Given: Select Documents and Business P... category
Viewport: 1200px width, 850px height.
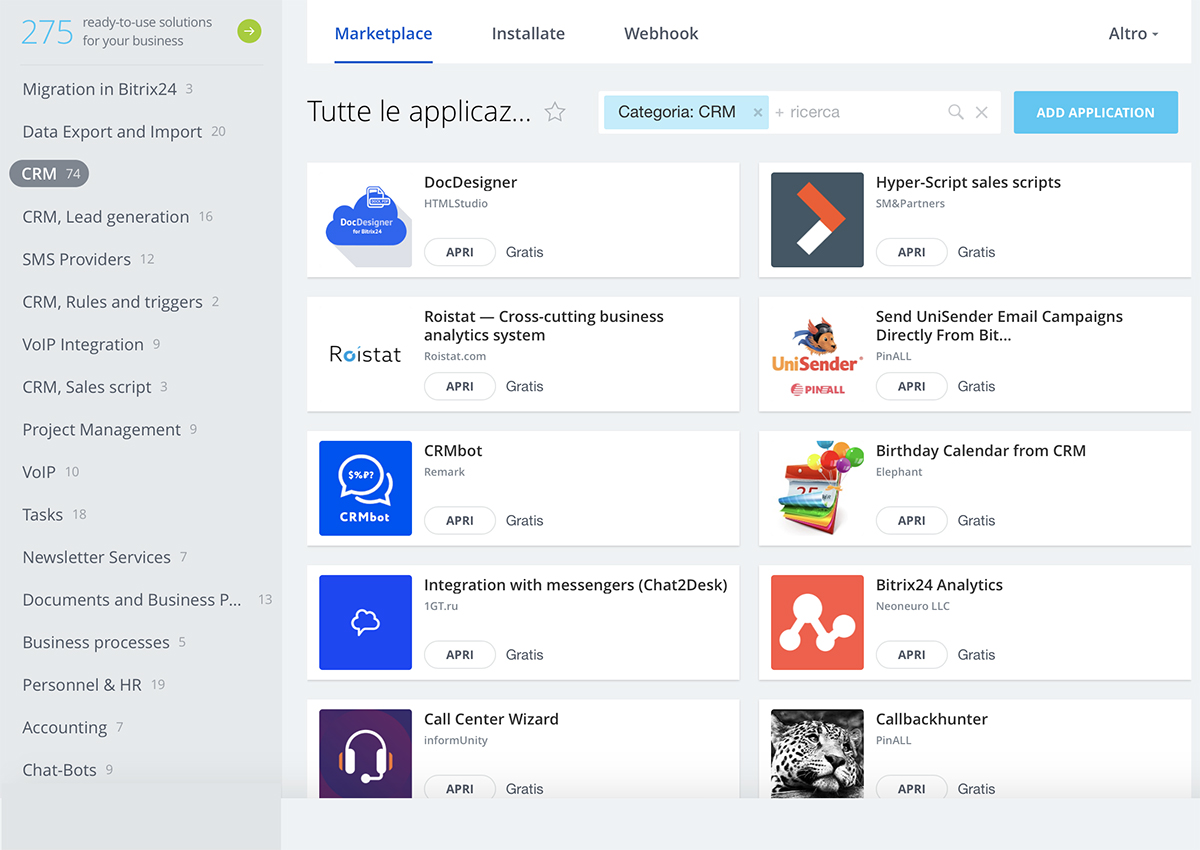Looking at the screenshot, I should (147, 600).
